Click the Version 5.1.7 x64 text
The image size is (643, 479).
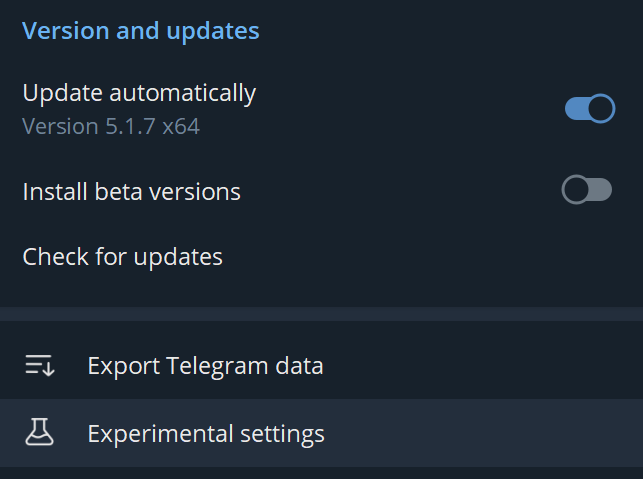tap(111, 127)
